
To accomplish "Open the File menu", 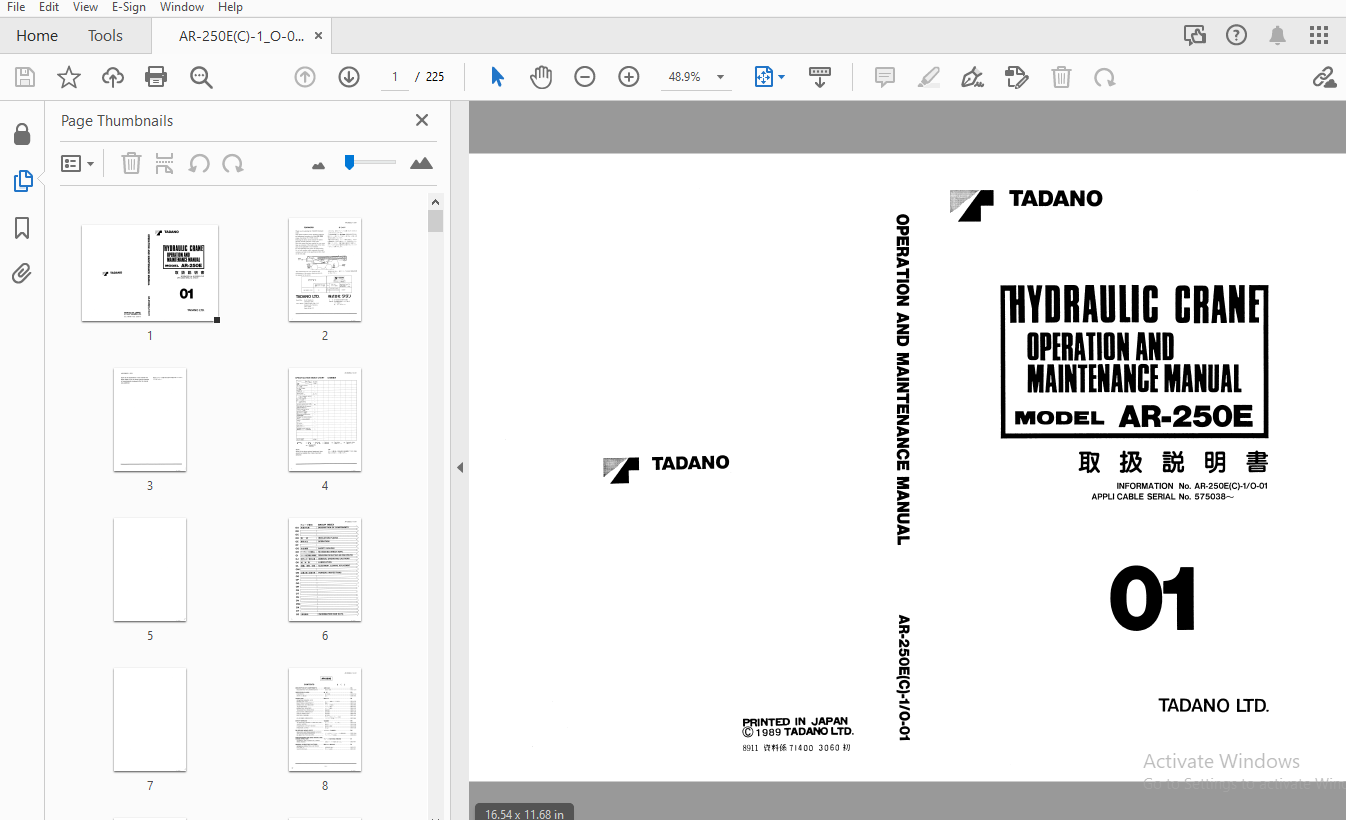I will coord(16,7).
